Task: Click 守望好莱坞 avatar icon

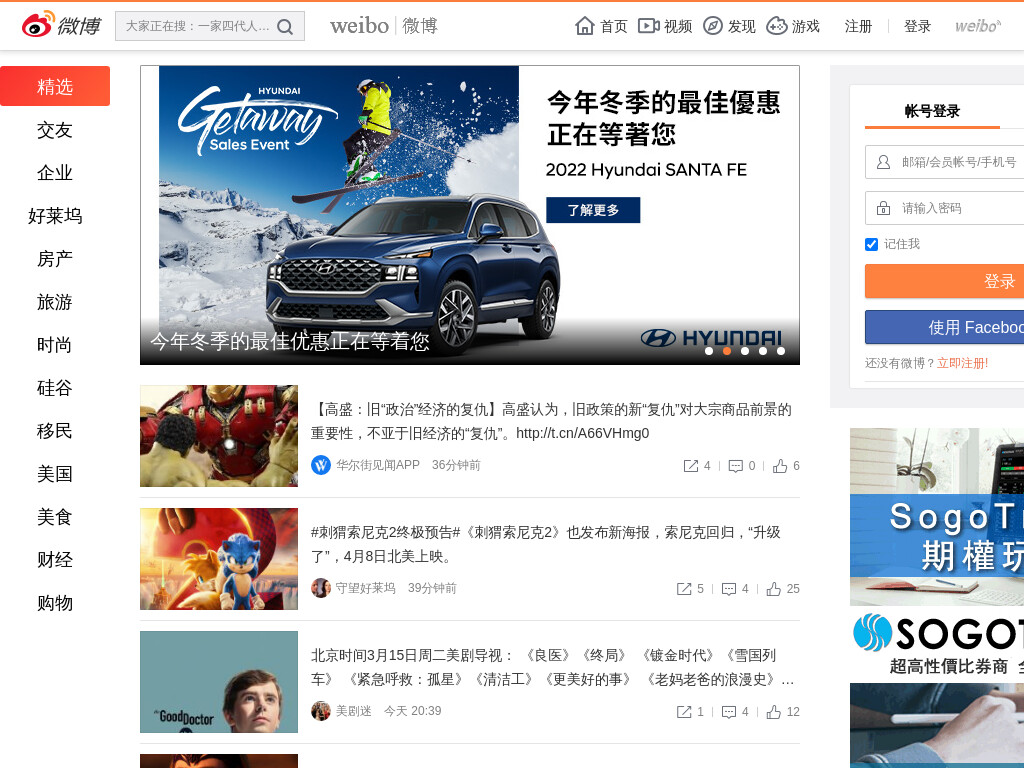Action: tap(321, 588)
